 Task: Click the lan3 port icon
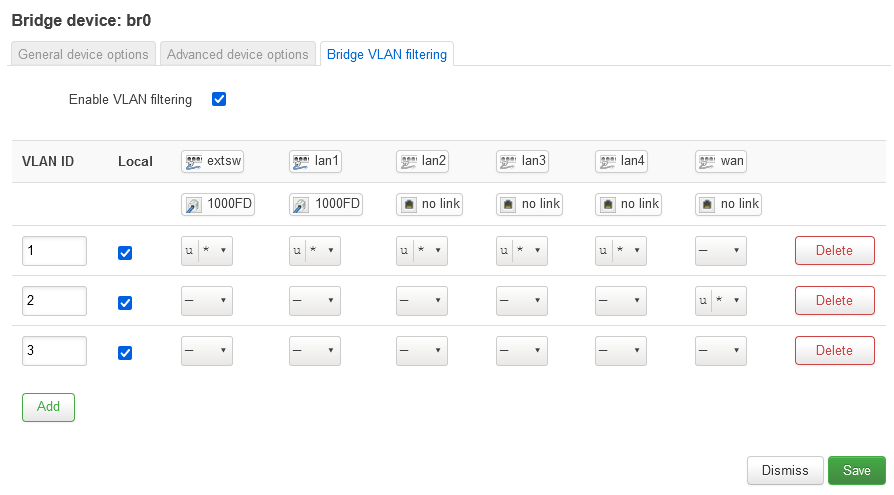click(508, 162)
